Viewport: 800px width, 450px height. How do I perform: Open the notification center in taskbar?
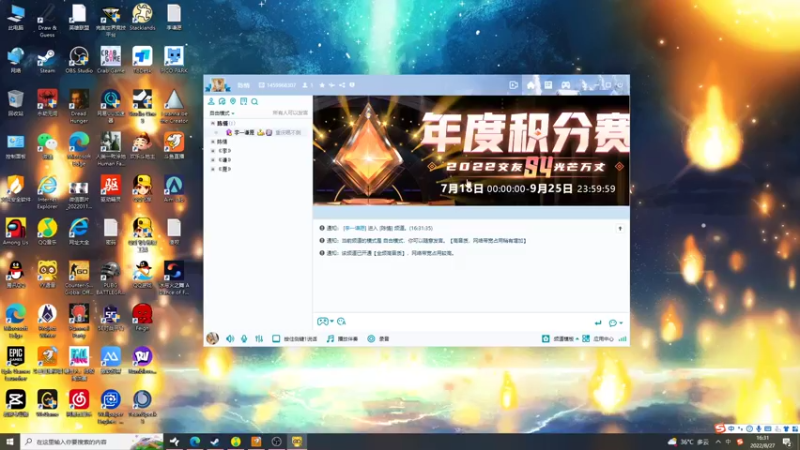click(787, 441)
